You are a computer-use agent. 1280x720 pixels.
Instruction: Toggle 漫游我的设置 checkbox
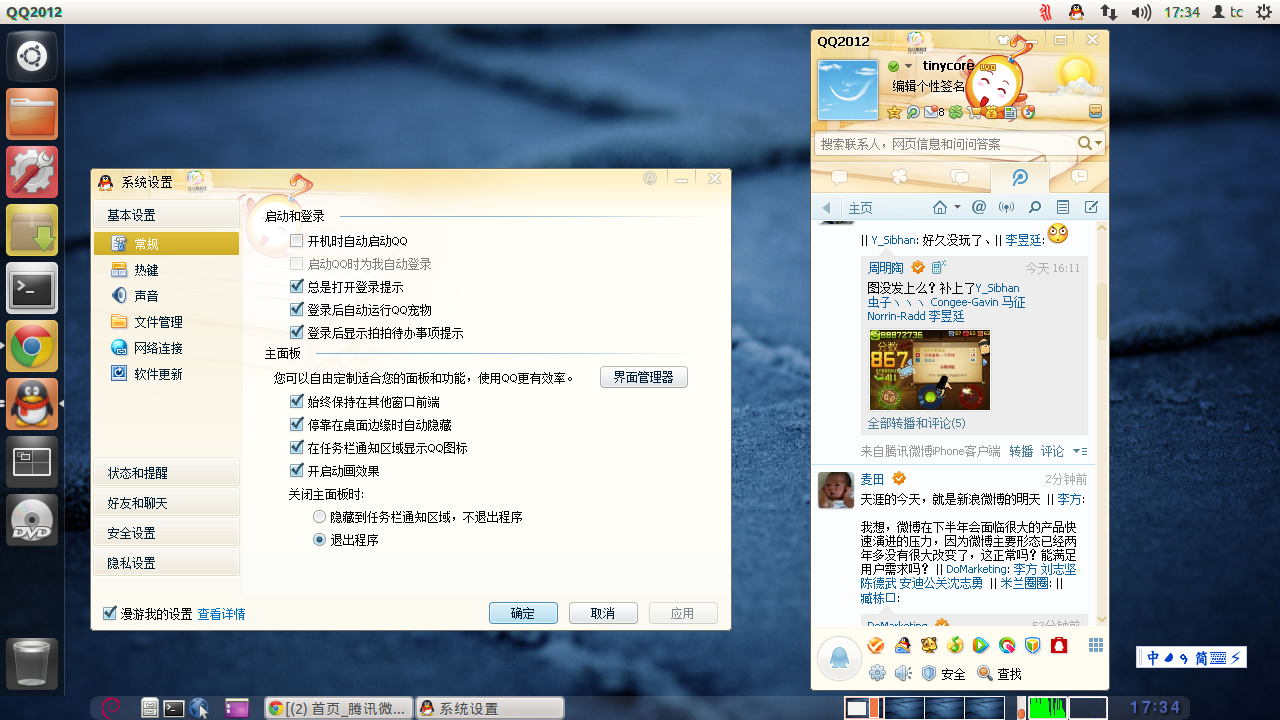click(x=110, y=613)
